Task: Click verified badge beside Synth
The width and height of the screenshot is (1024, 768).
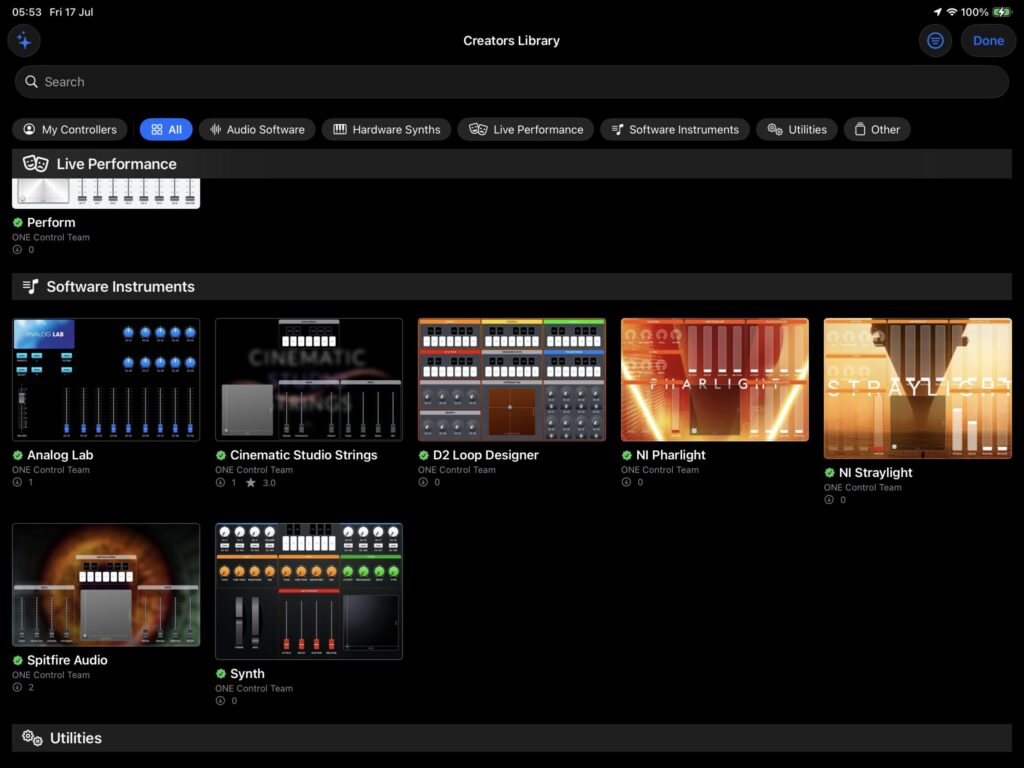Action: click(x=221, y=674)
